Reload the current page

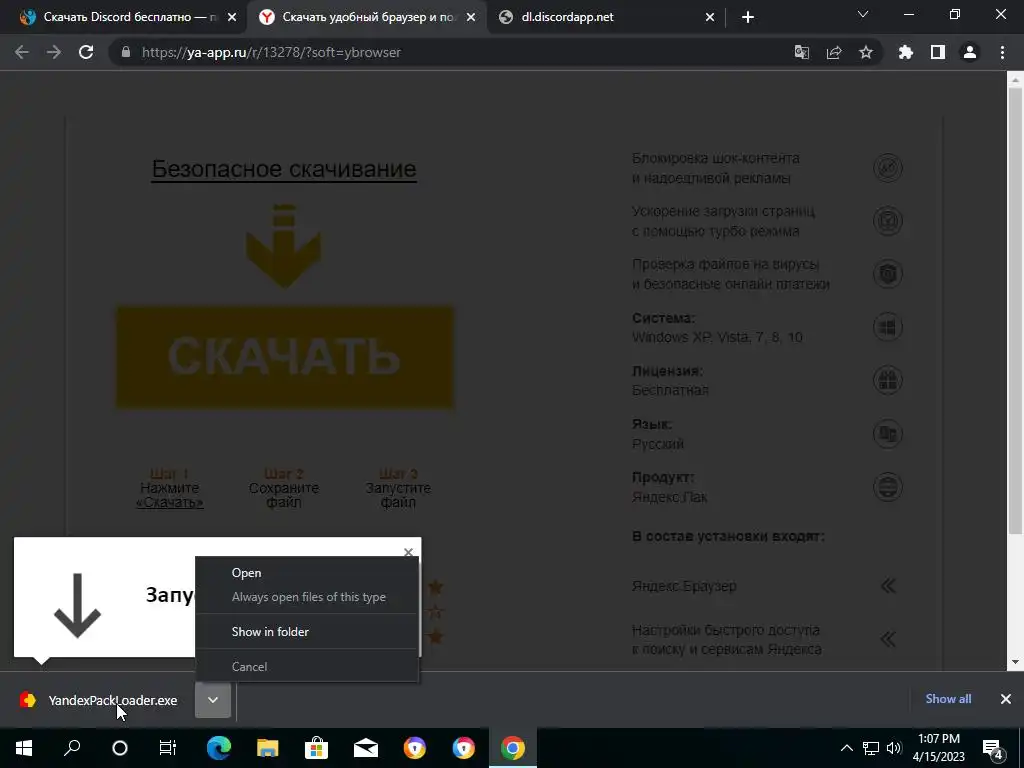[x=86, y=52]
